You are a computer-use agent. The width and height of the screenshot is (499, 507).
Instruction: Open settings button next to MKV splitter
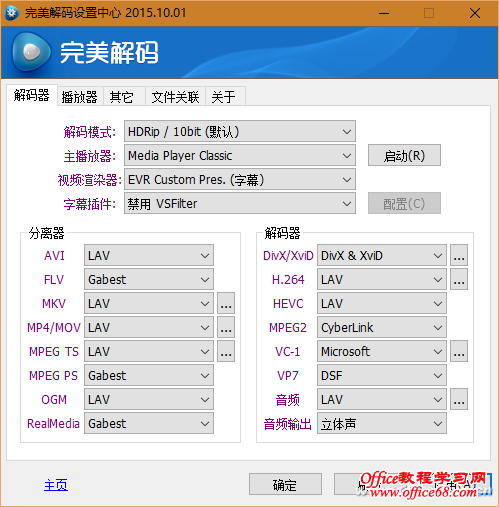tap(226, 303)
